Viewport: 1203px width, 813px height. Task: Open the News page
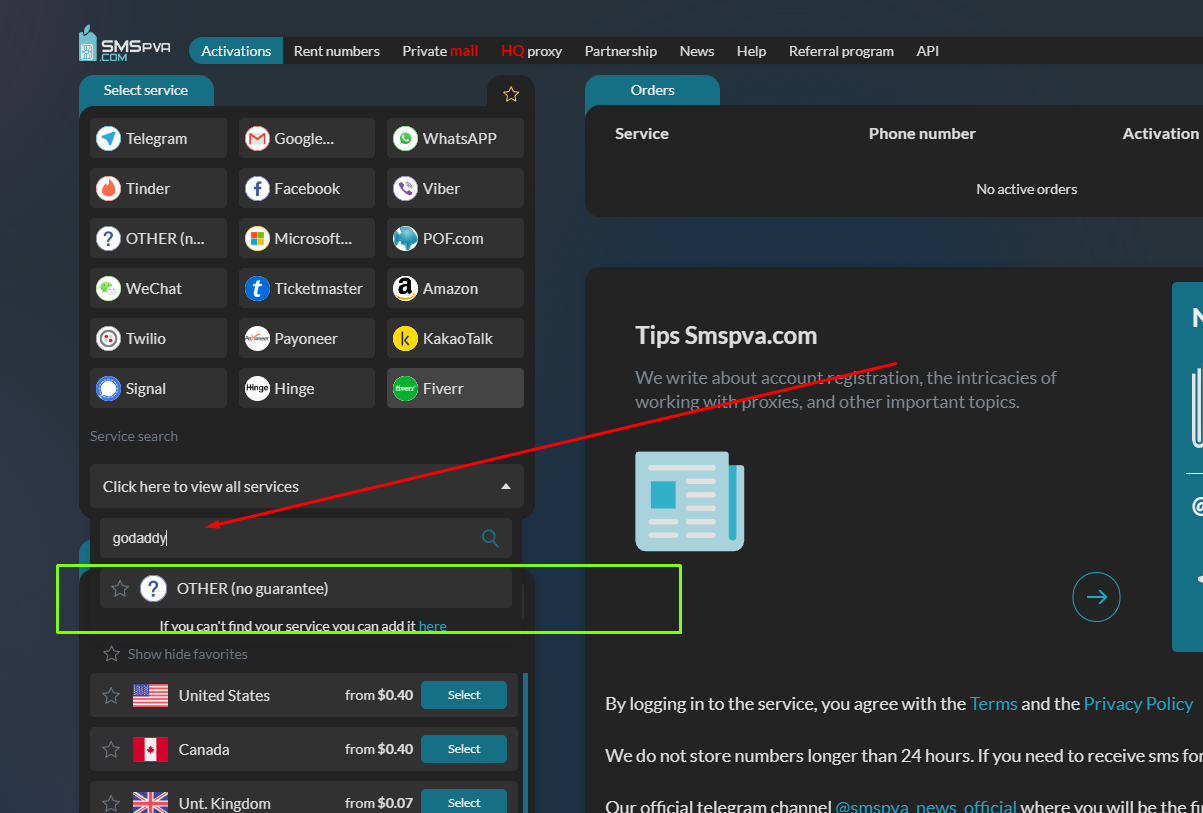(x=697, y=51)
